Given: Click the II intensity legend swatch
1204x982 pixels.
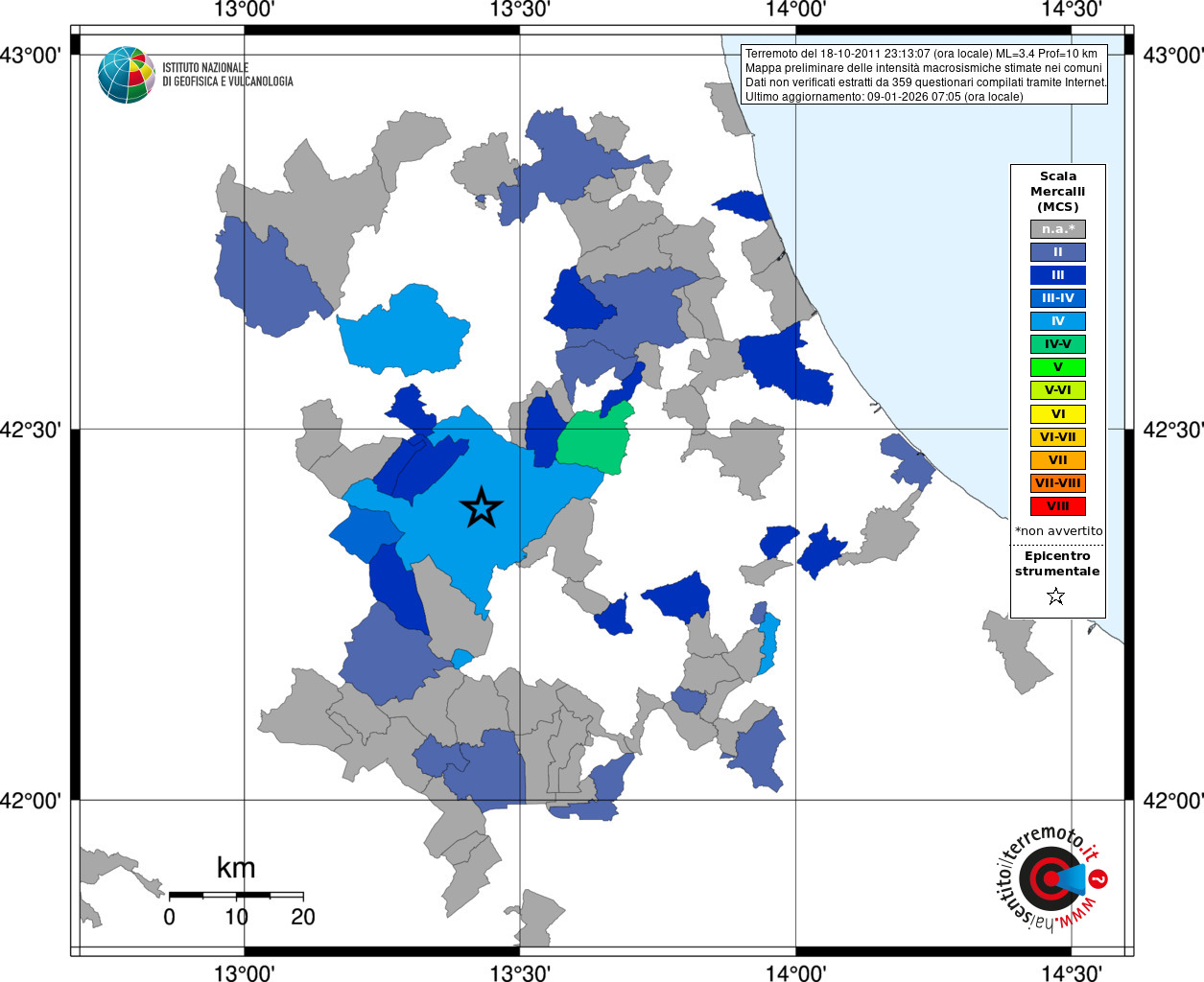Looking at the screenshot, I should (x=1058, y=252).
